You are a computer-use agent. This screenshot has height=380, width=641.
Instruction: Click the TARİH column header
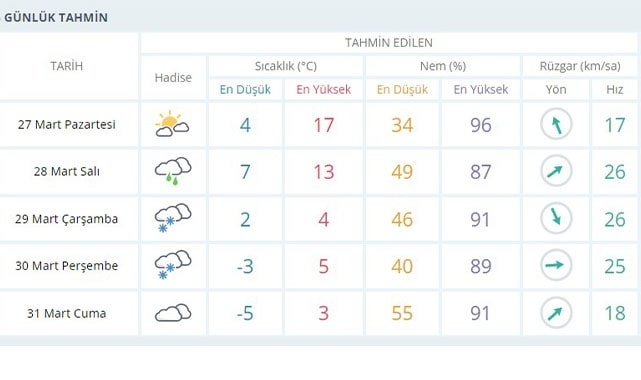click(x=67, y=66)
